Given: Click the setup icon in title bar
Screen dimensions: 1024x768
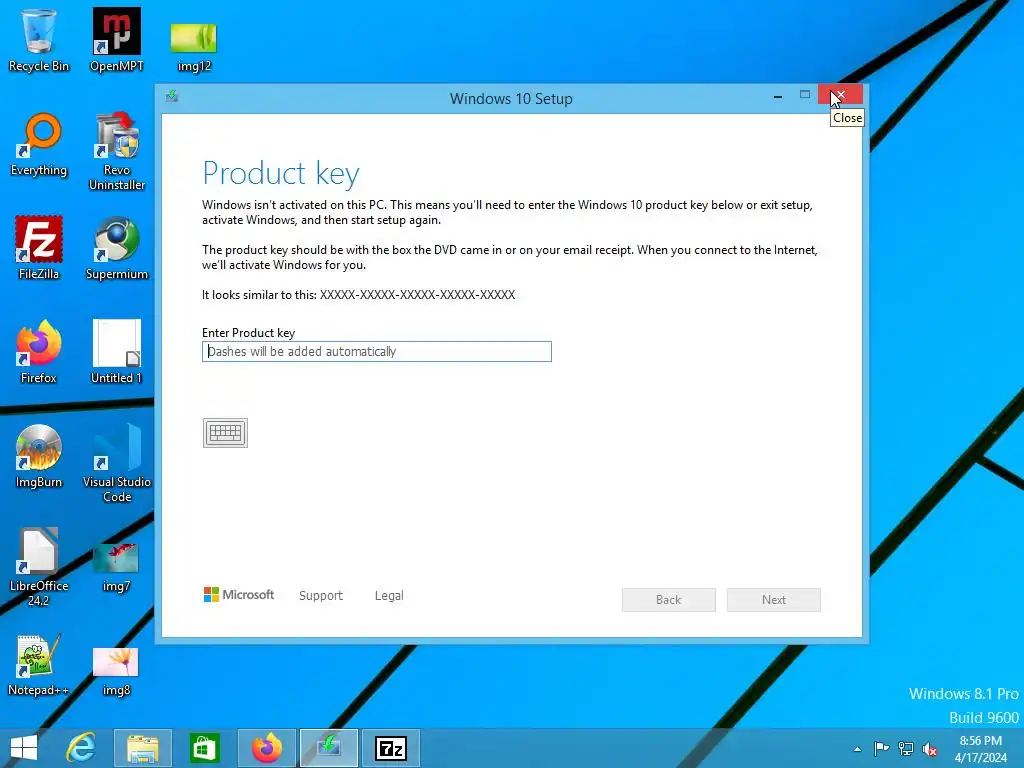Looking at the screenshot, I should click(x=172, y=97).
